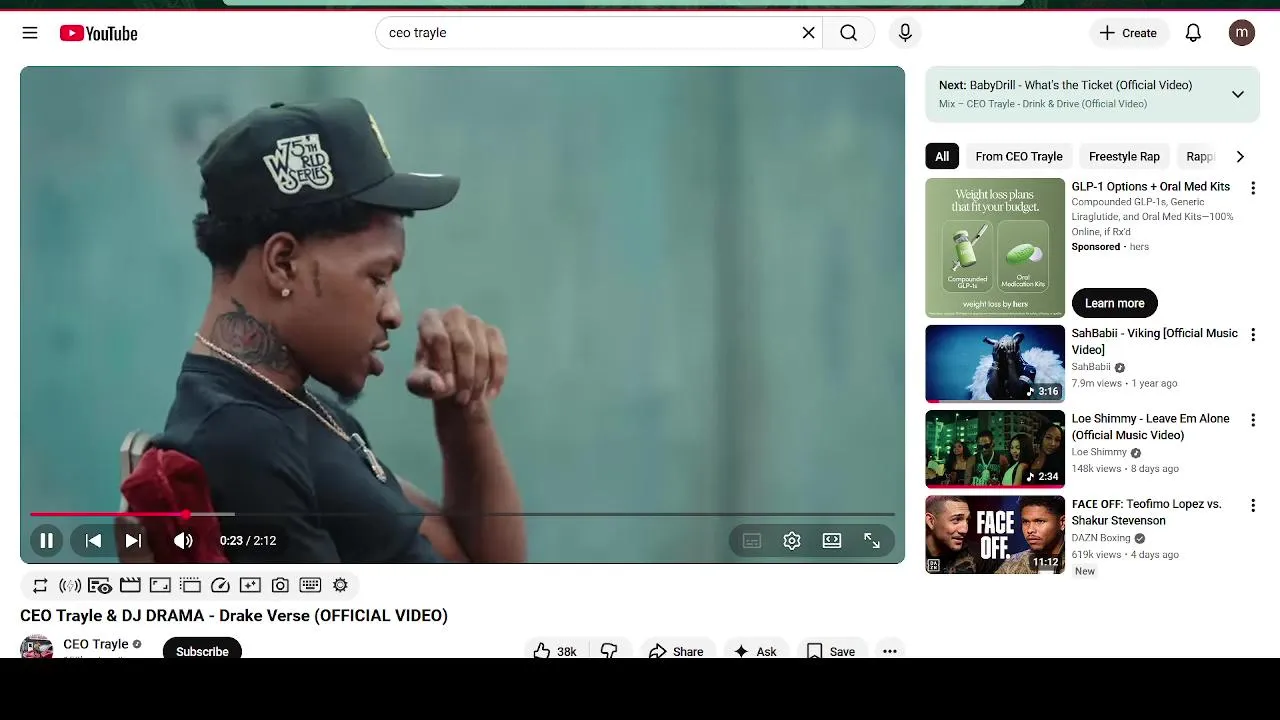
Task: Open options menu for Loe Shimmy video
Action: click(x=1252, y=421)
